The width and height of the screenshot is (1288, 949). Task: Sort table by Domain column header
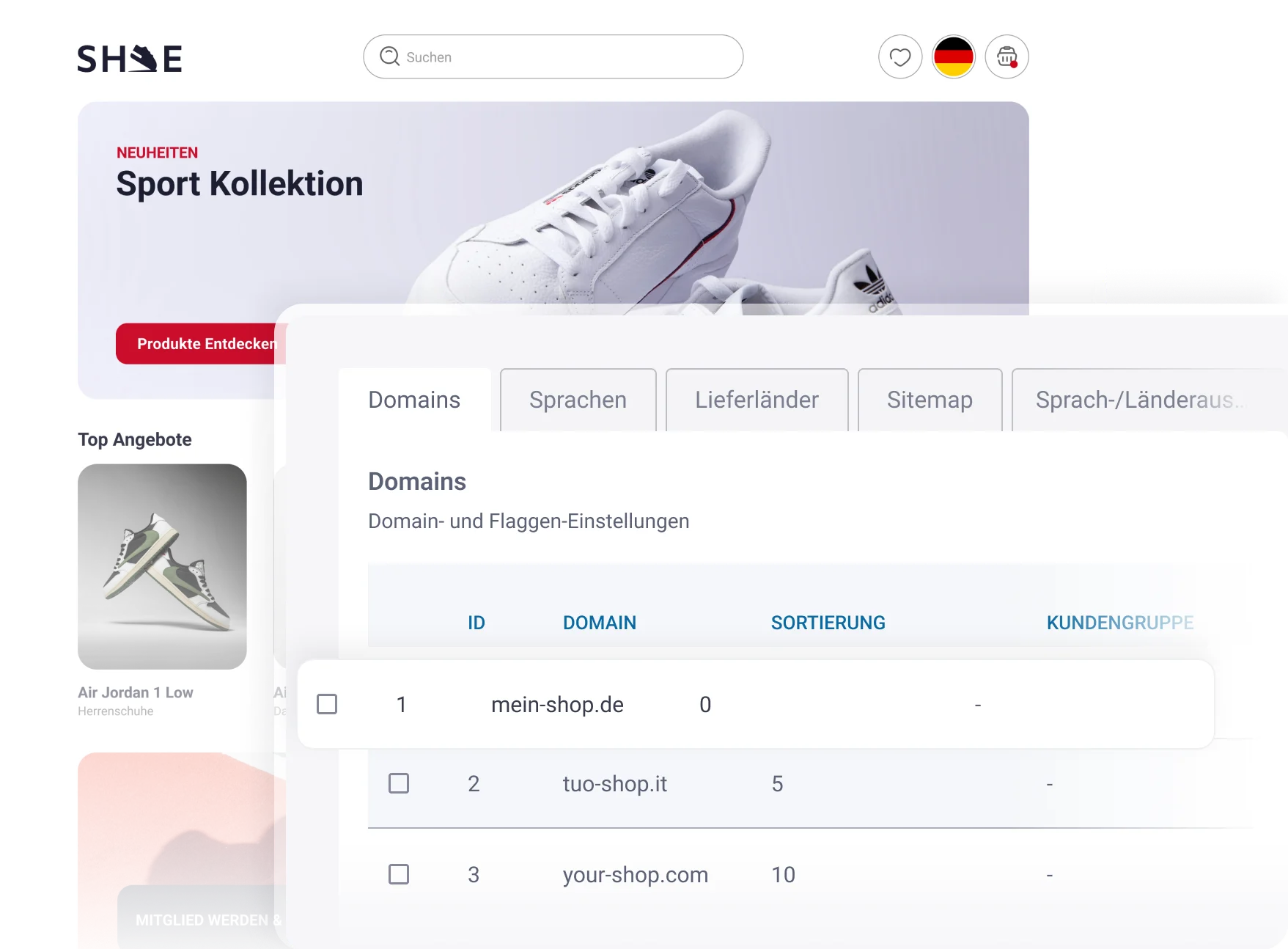pyautogui.click(x=599, y=623)
